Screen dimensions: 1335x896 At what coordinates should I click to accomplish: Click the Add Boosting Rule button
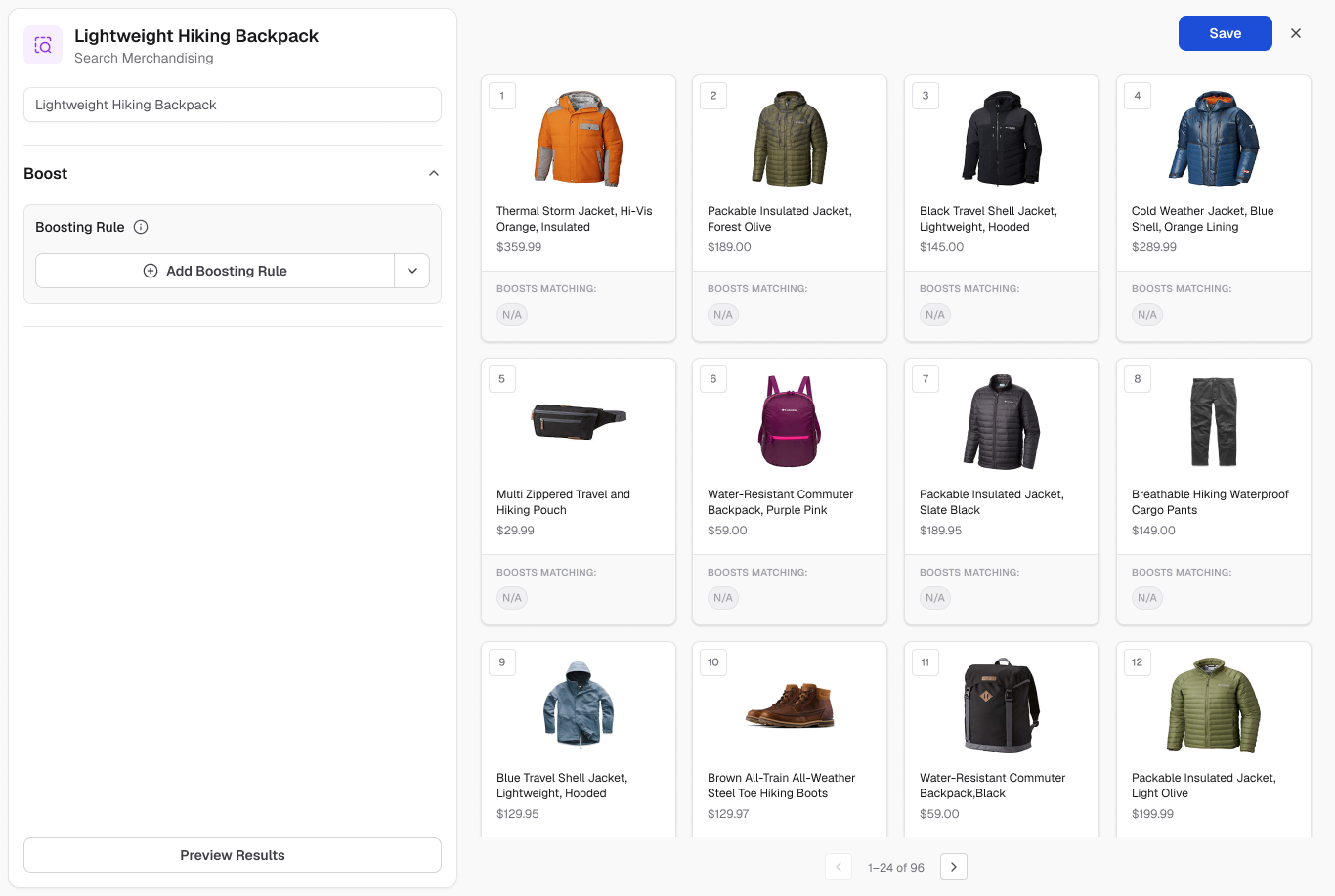click(215, 271)
